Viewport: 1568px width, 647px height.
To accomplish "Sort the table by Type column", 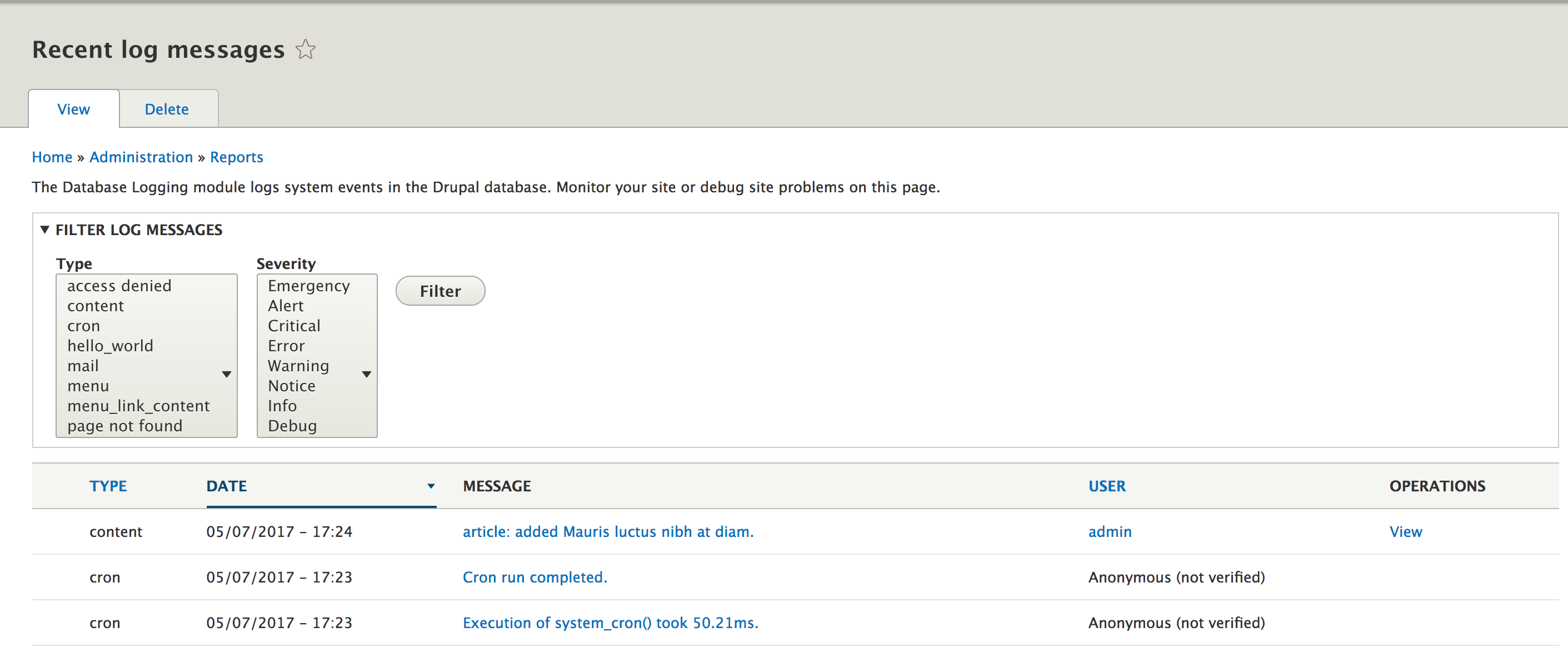I will coord(108,486).
